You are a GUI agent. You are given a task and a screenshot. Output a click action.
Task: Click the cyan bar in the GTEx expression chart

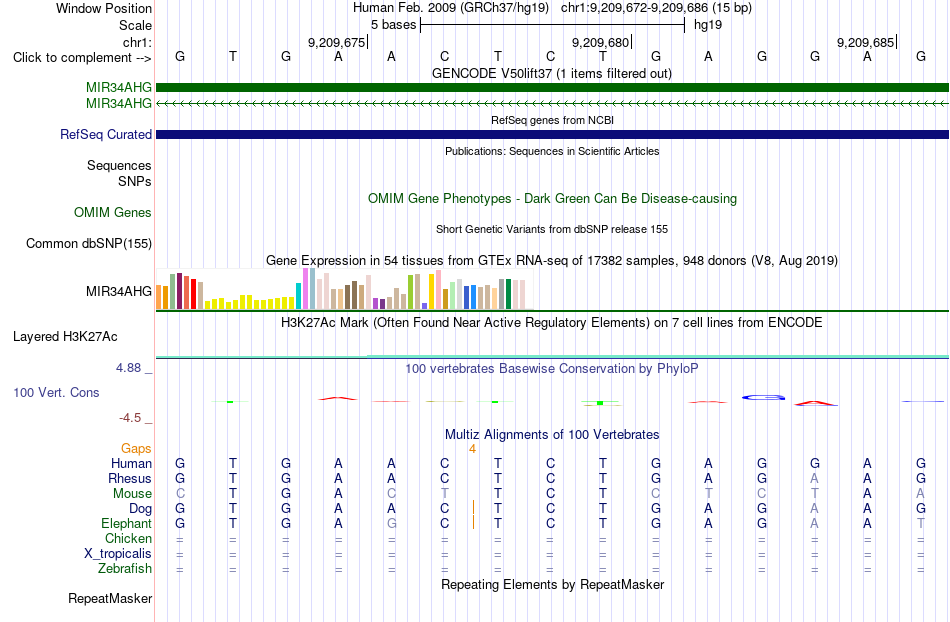pyautogui.click(x=298, y=296)
